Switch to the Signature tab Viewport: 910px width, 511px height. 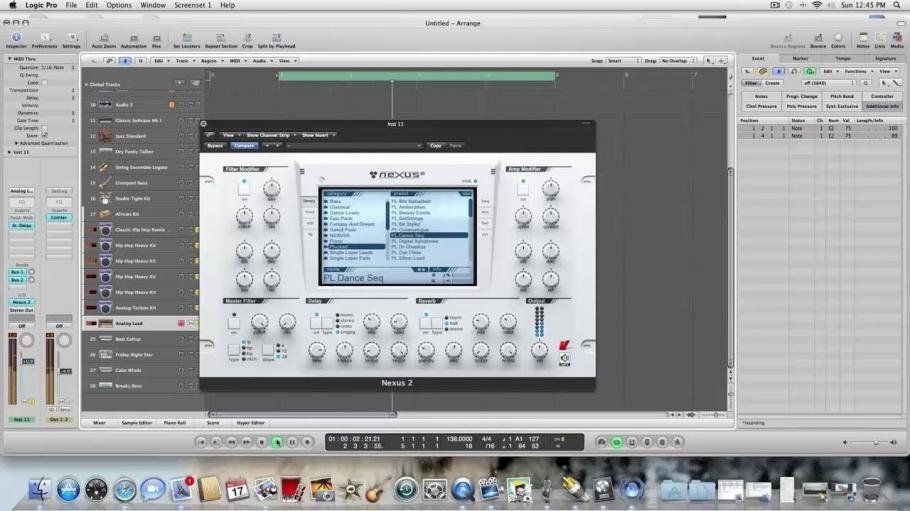pos(885,59)
